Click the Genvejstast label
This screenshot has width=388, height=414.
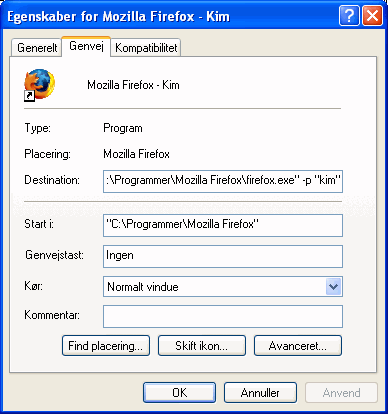click(55, 255)
